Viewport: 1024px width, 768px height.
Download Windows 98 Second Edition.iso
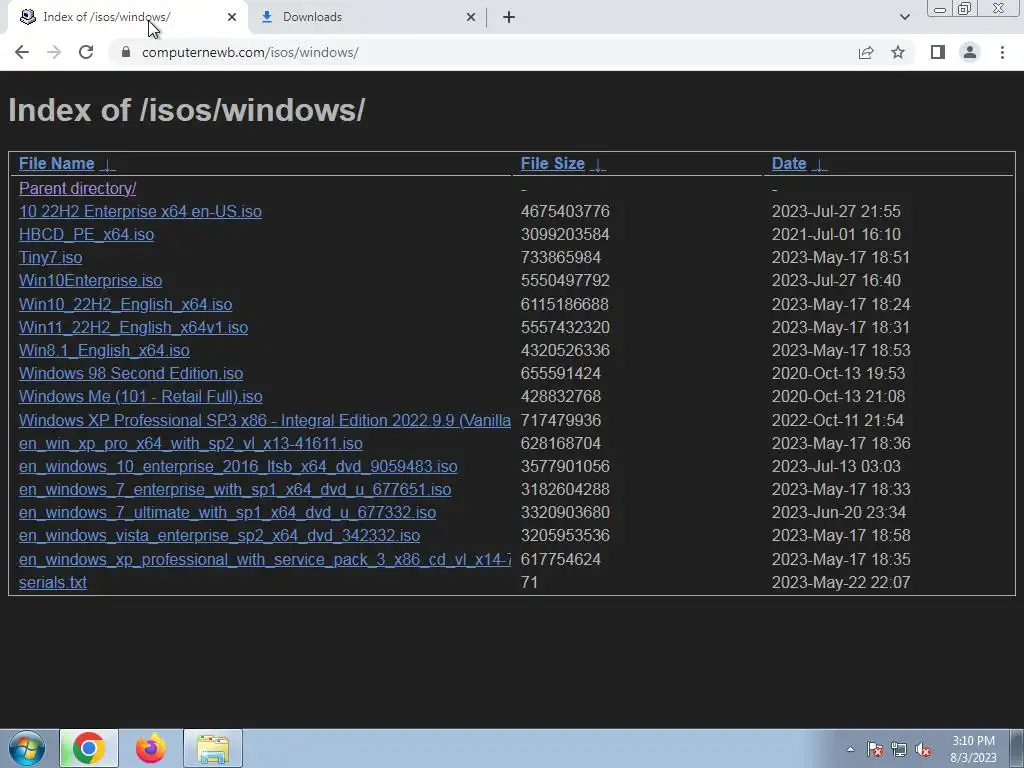tap(131, 374)
